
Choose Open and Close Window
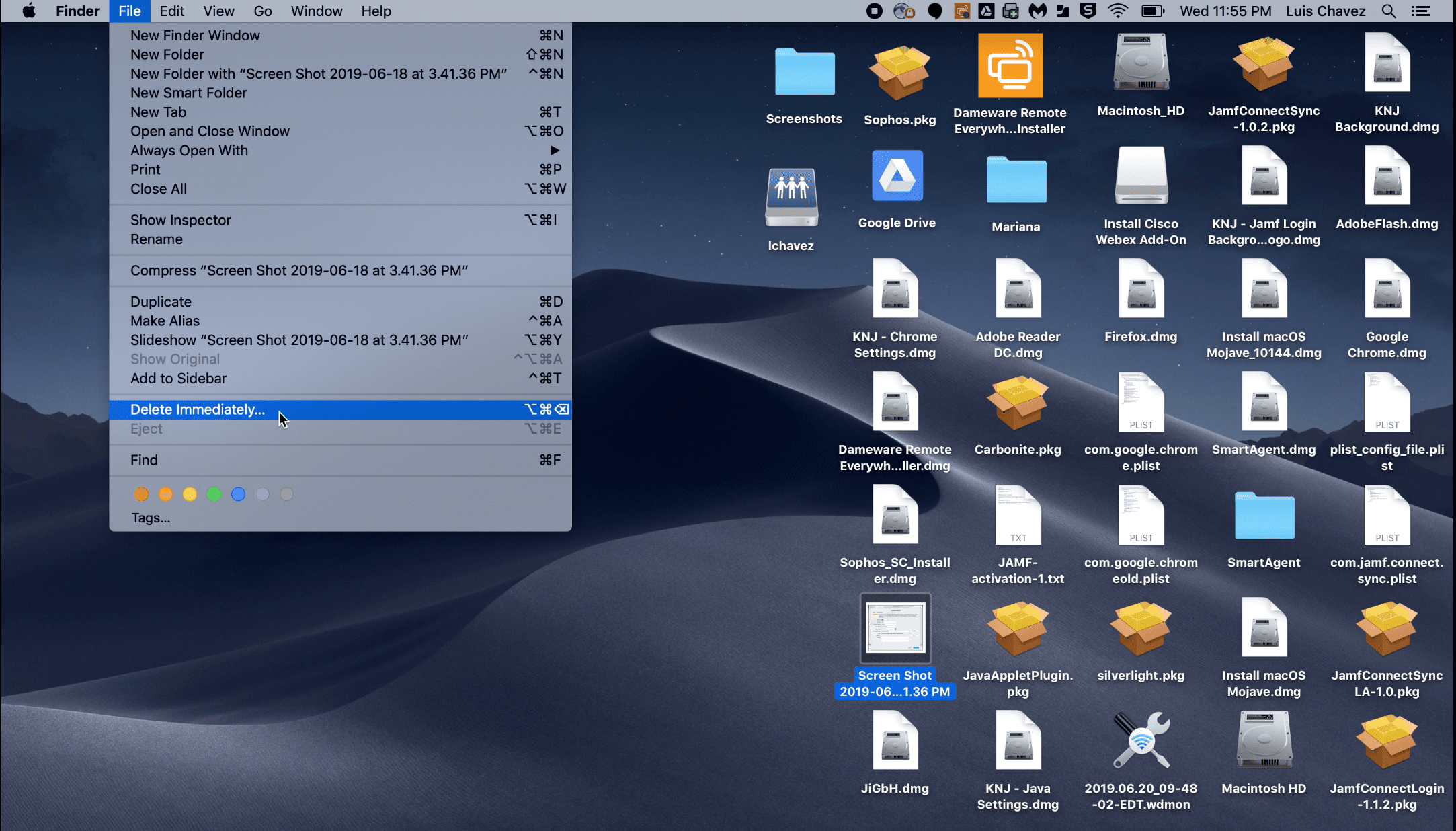pos(340,131)
